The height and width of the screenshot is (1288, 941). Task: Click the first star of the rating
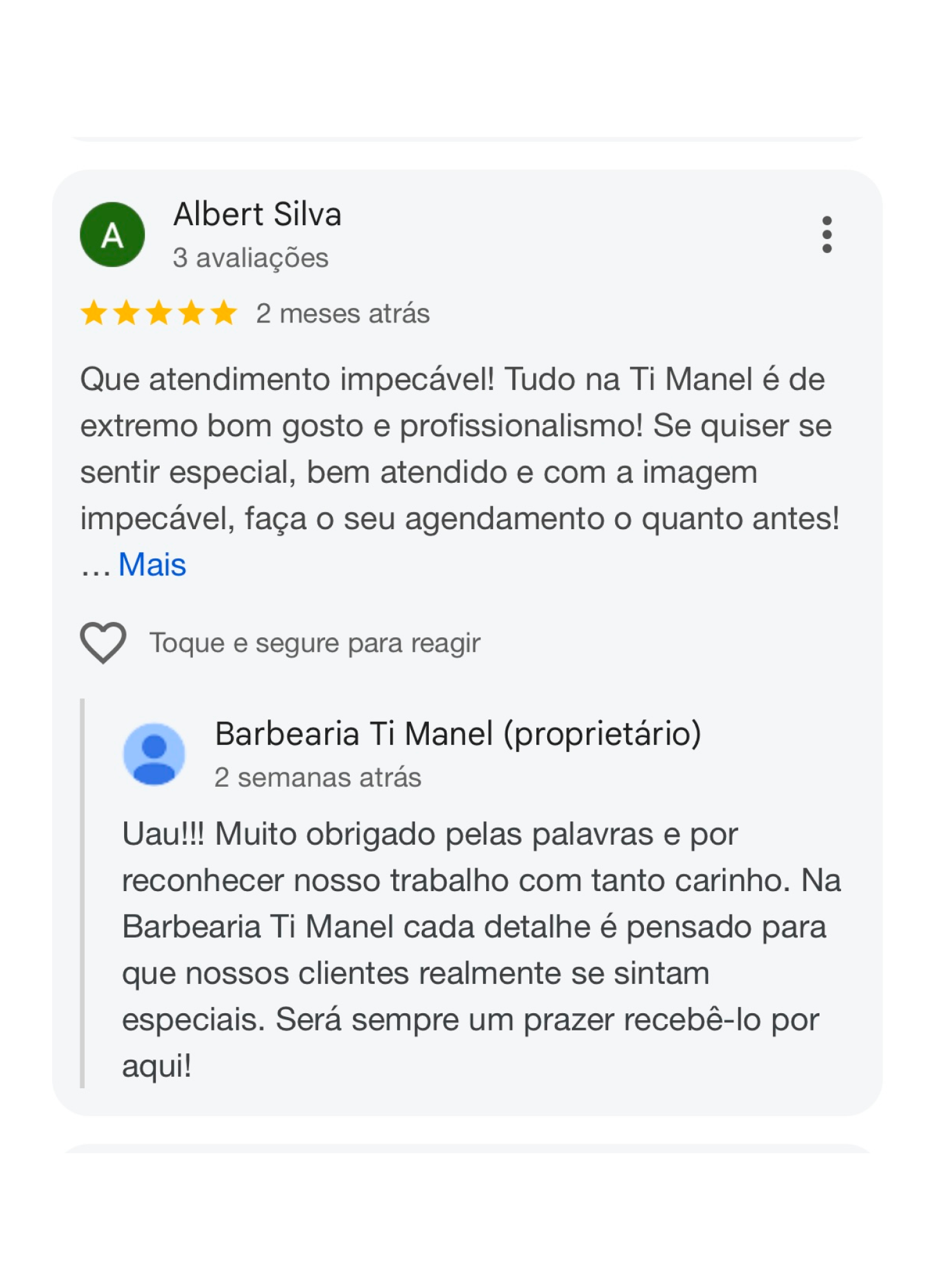94,314
